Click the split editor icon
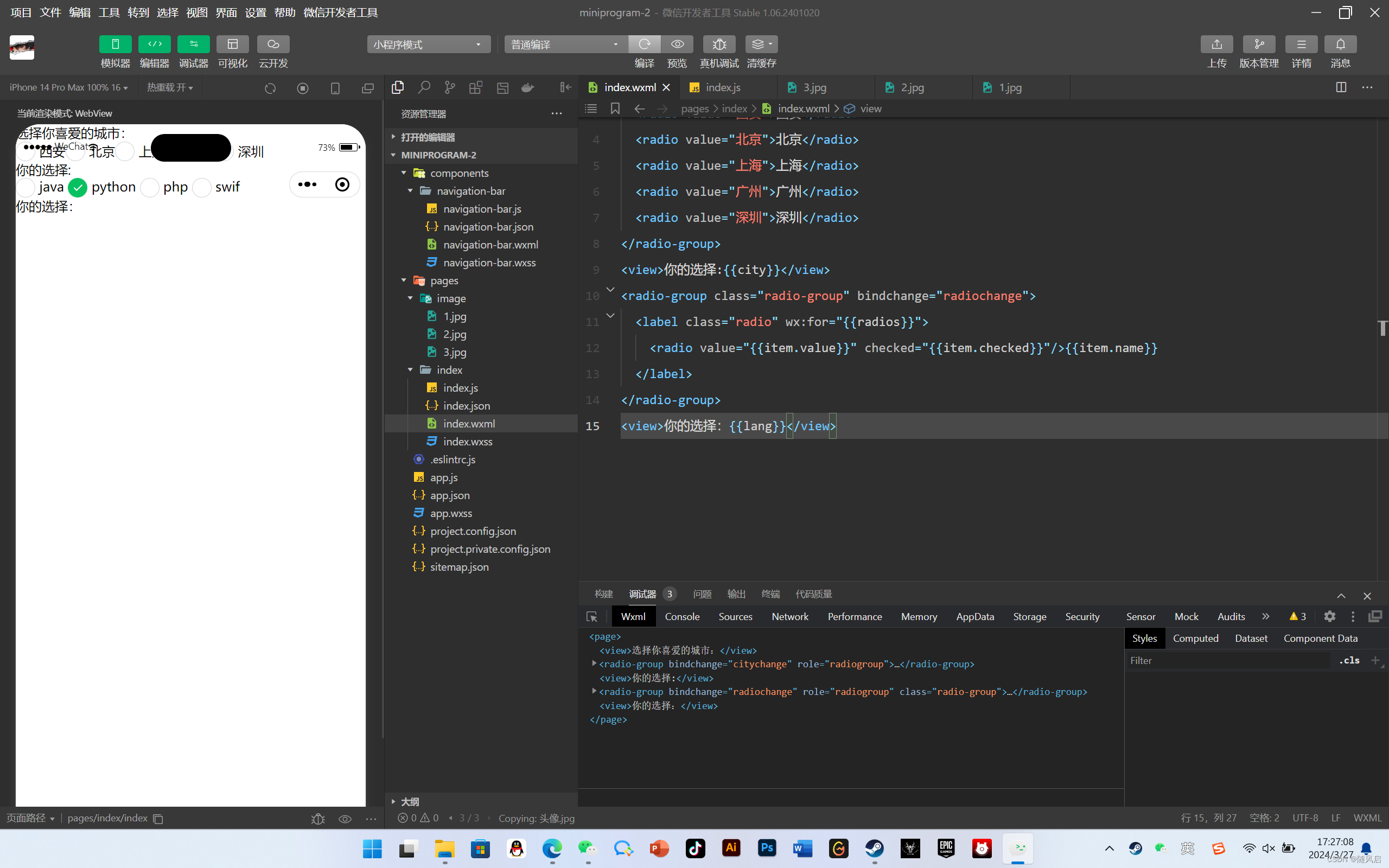Image resolution: width=1389 pixels, height=868 pixels. click(x=1341, y=87)
